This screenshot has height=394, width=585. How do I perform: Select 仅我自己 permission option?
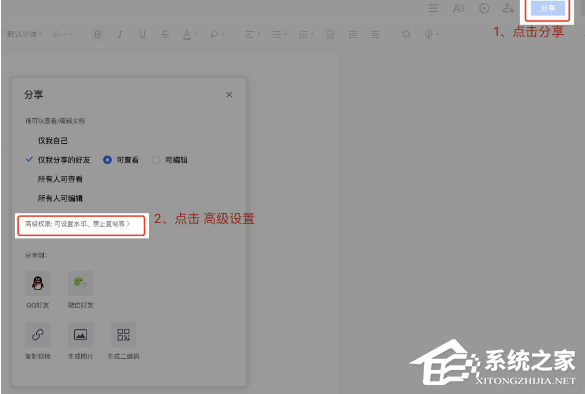(53, 141)
